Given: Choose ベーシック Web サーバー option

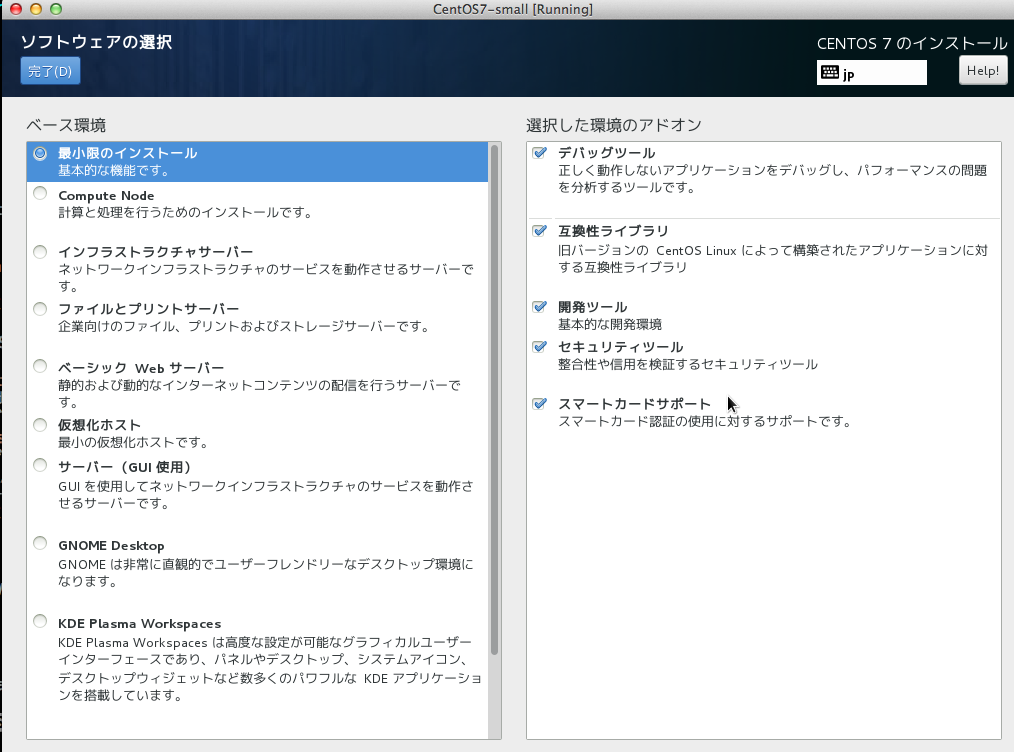Looking at the screenshot, I should pos(40,366).
